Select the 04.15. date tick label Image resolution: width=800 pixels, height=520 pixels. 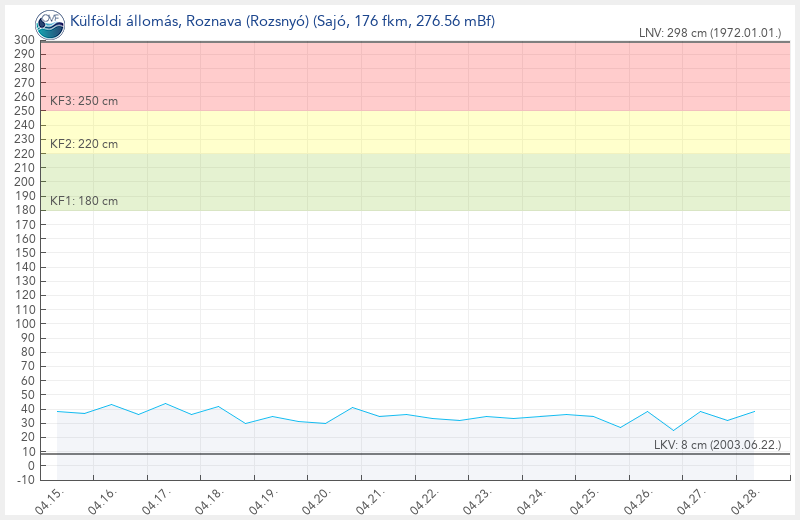tap(48, 499)
